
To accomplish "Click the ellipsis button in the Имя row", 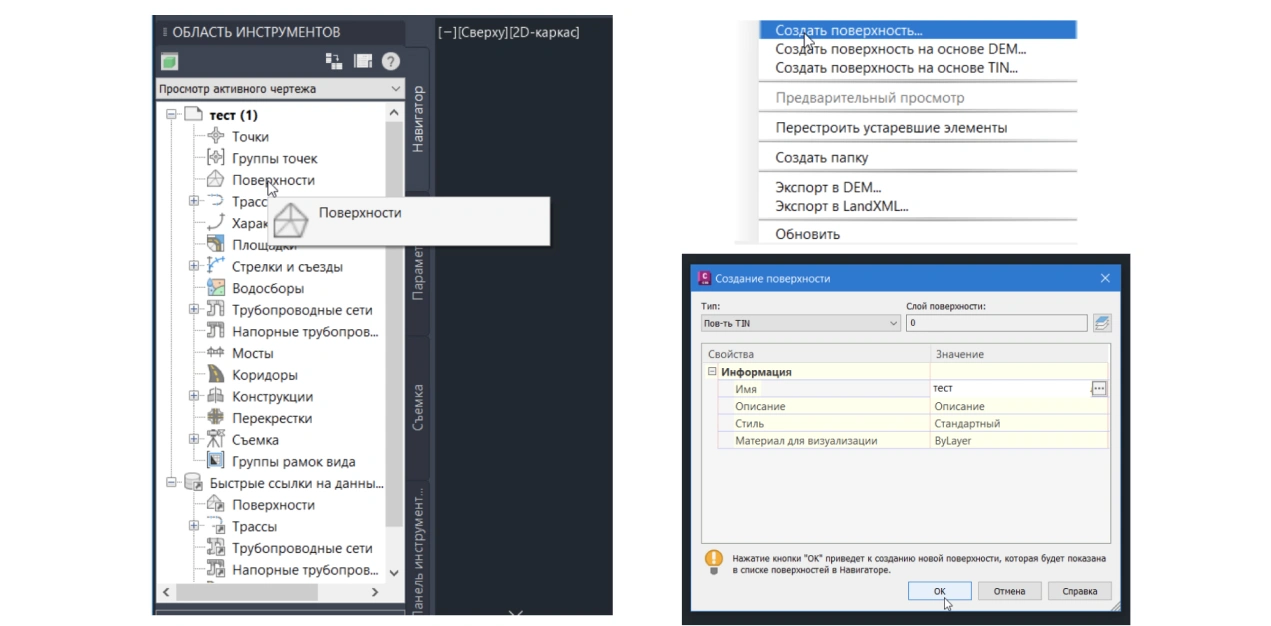I will pos(1099,388).
